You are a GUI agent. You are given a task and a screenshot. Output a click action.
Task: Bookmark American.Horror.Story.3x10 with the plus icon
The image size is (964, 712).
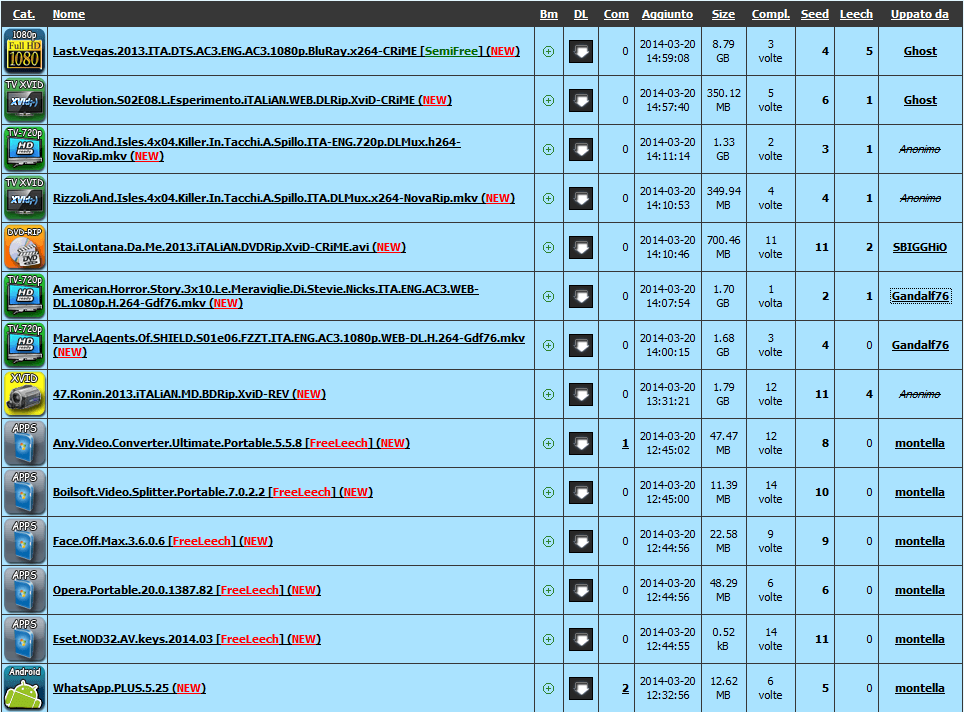pos(548,296)
